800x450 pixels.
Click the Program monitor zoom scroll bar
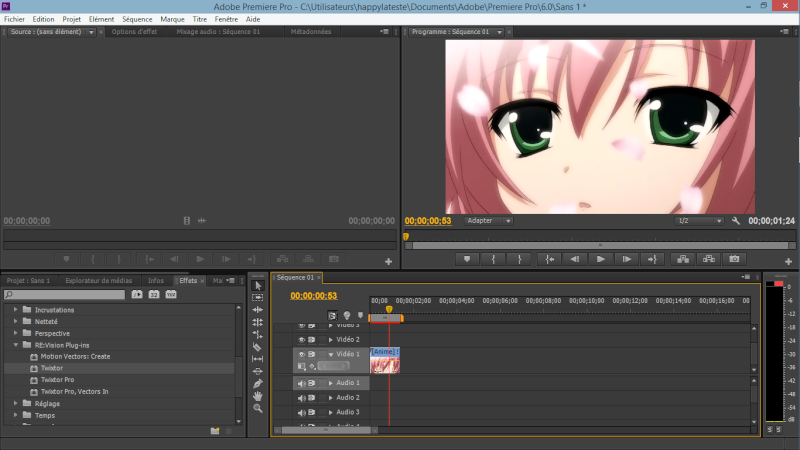[600, 245]
